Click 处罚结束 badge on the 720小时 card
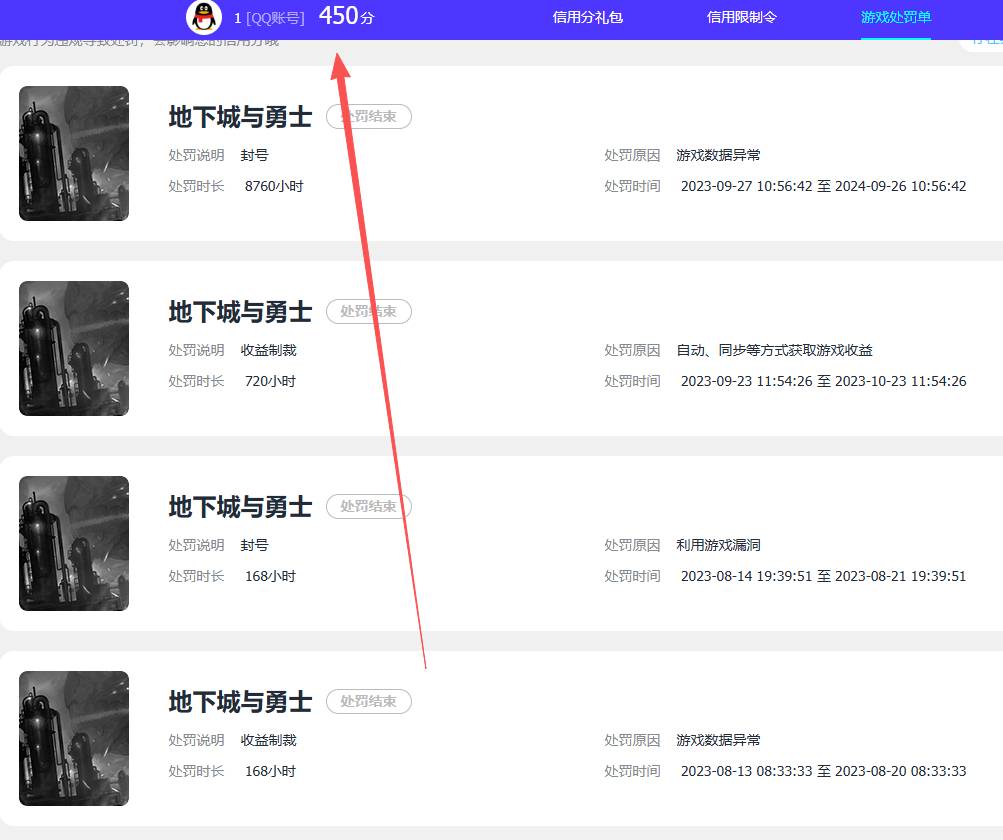Viewport: 1003px width, 840px height. (x=369, y=312)
